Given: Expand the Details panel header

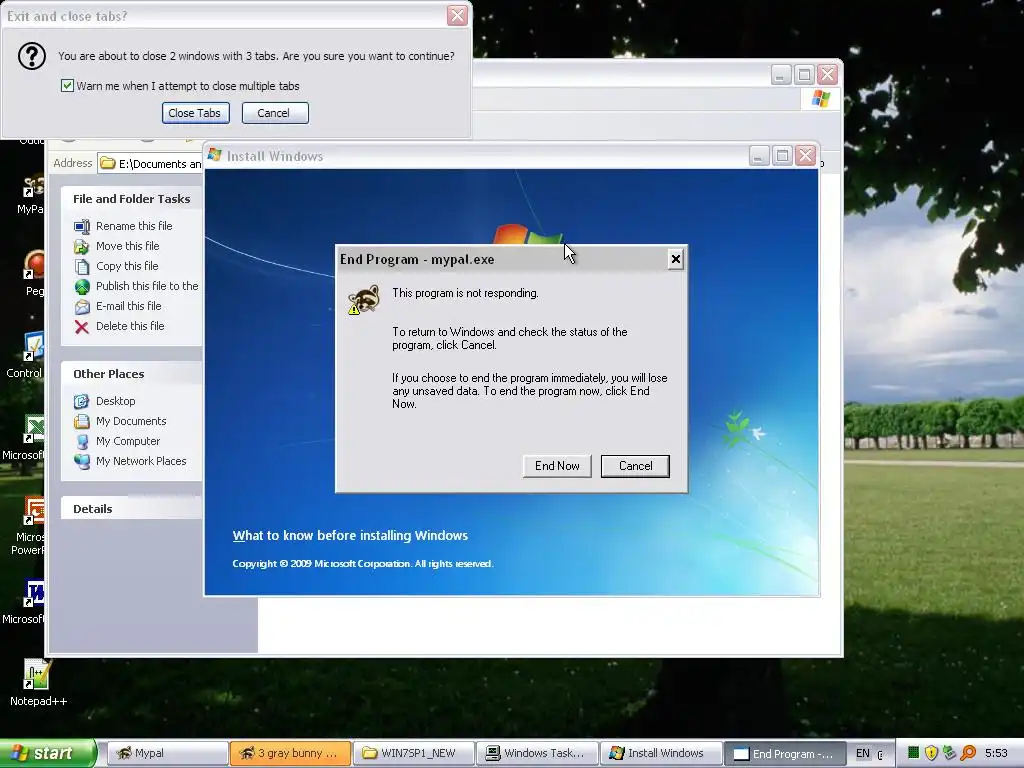Looking at the screenshot, I should (131, 509).
